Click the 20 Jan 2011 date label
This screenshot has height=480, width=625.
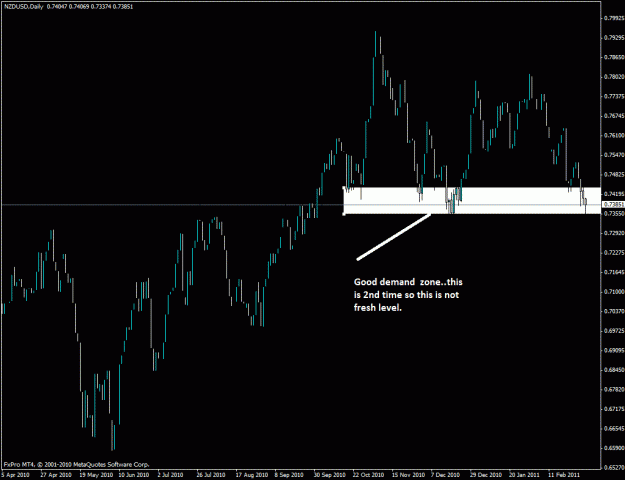(x=524, y=475)
